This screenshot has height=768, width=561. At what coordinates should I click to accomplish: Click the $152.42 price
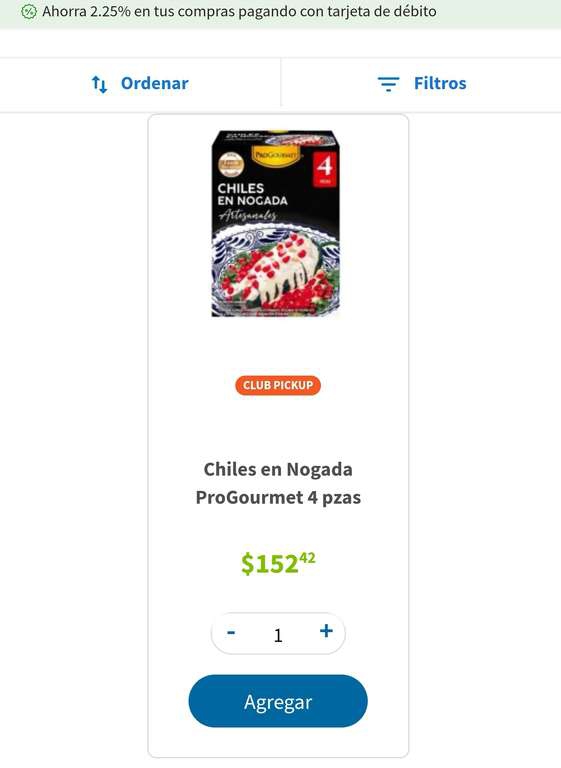pyautogui.click(x=278, y=563)
